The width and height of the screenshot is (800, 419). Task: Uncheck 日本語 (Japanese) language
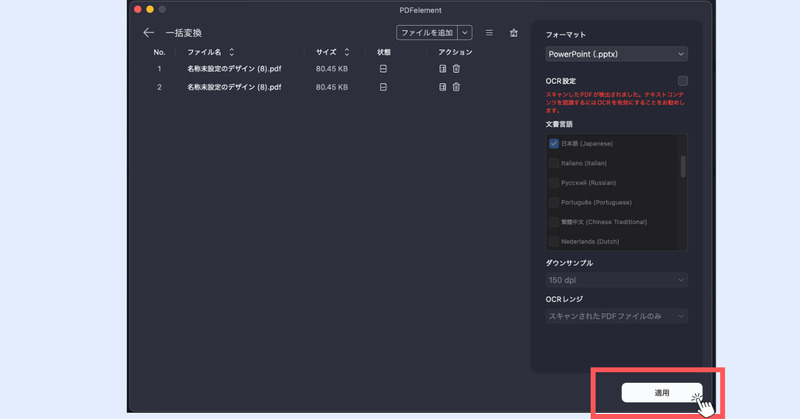[554, 144]
